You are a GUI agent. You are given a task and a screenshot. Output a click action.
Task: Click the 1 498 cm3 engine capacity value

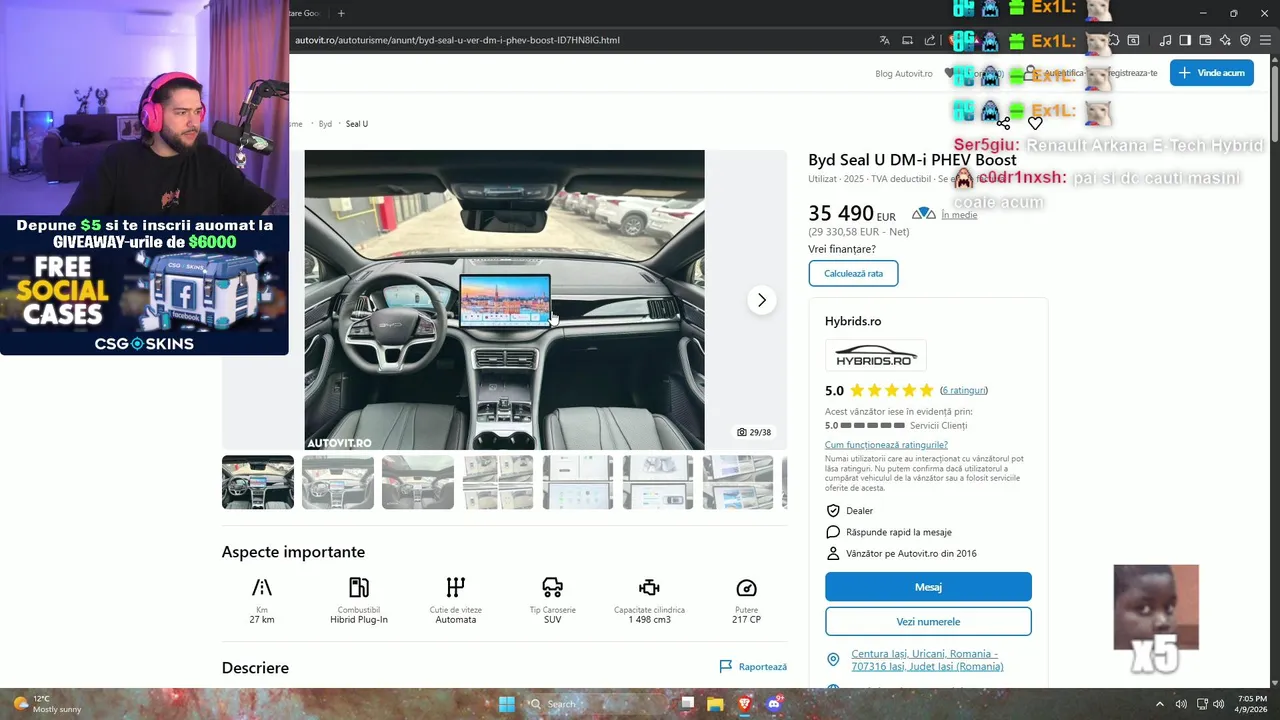[650, 620]
